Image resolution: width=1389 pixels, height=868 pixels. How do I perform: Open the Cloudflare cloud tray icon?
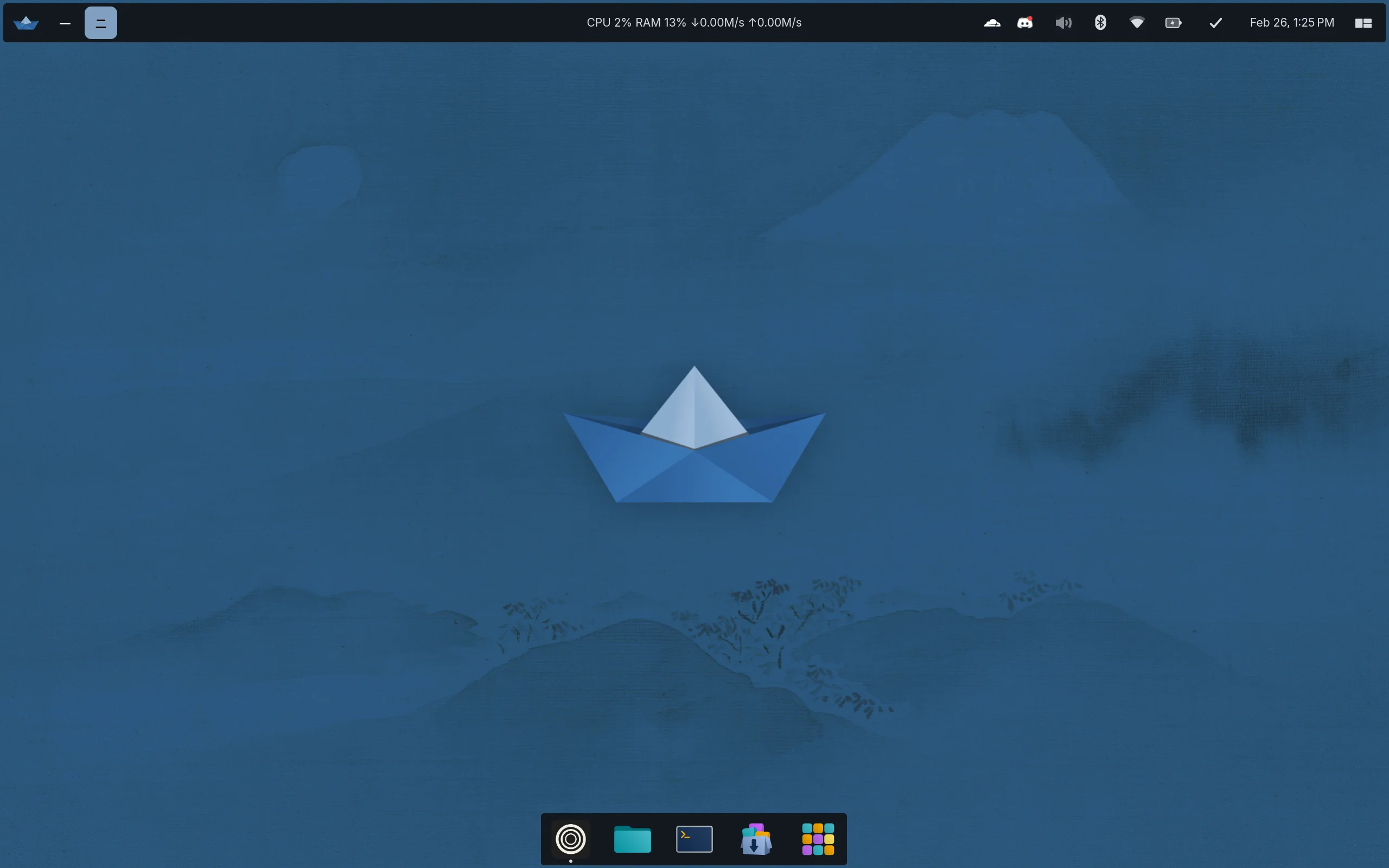[x=992, y=23]
